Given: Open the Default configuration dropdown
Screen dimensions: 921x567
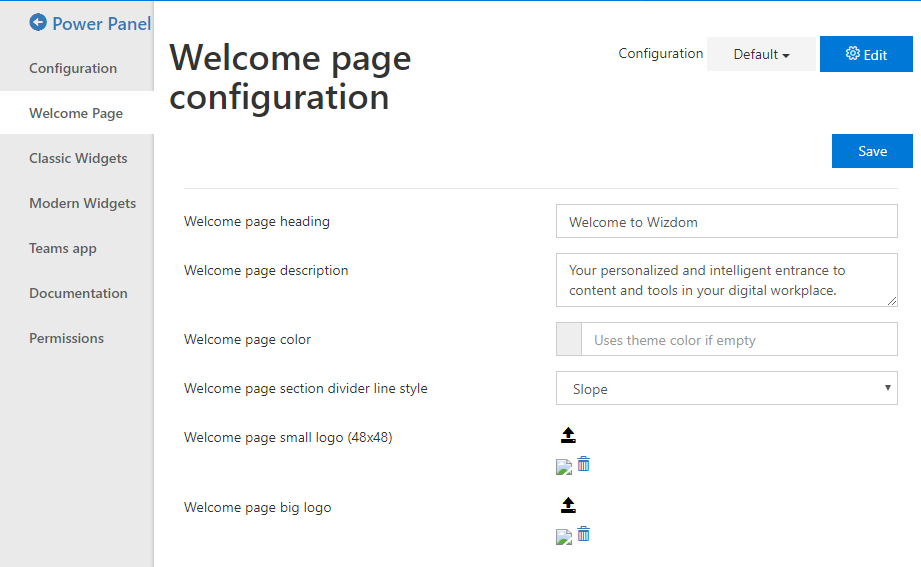Looking at the screenshot, I should tap(761, 54).
